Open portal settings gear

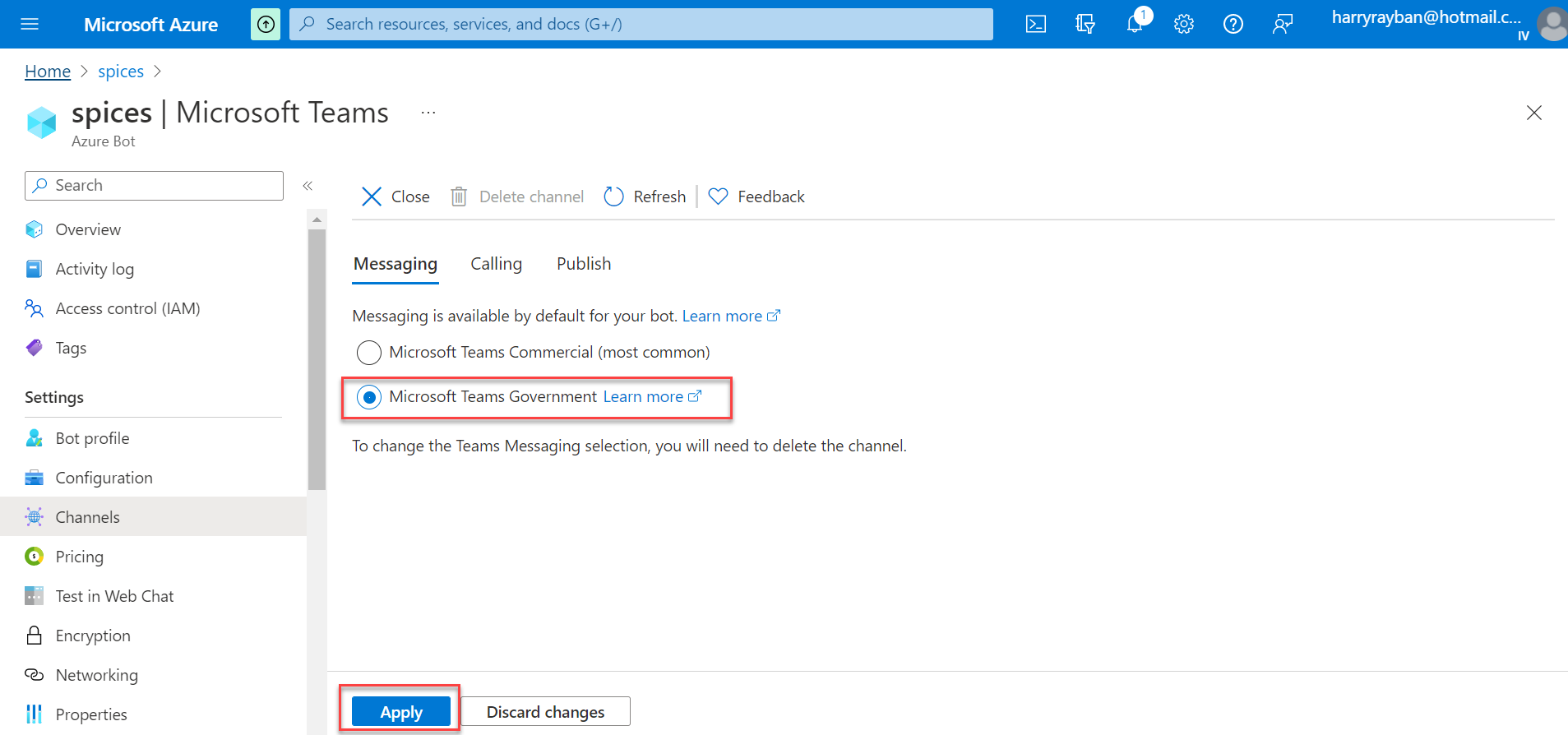pyautogui.click(x=1184, y=24)
